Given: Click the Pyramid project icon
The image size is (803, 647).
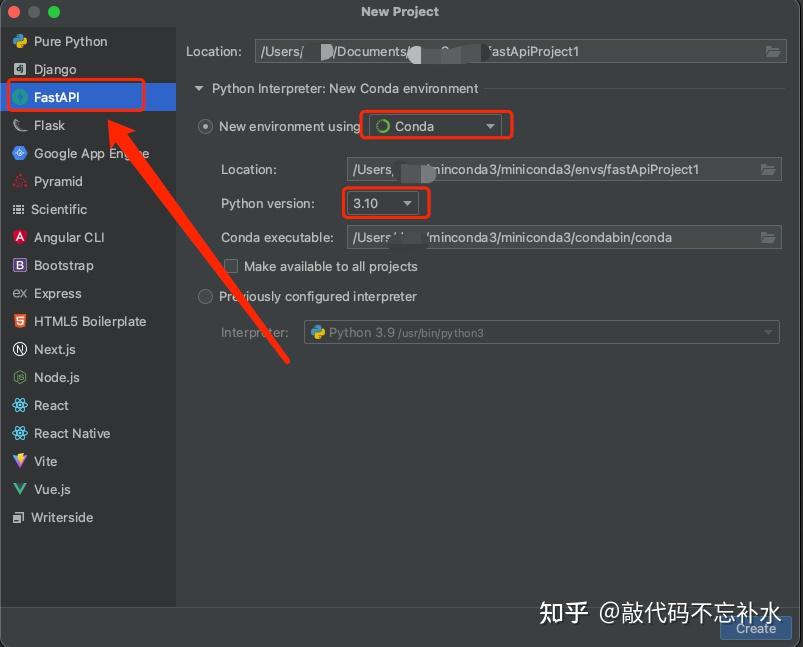Looking at the screenshot, I should [x=19, y=181].
